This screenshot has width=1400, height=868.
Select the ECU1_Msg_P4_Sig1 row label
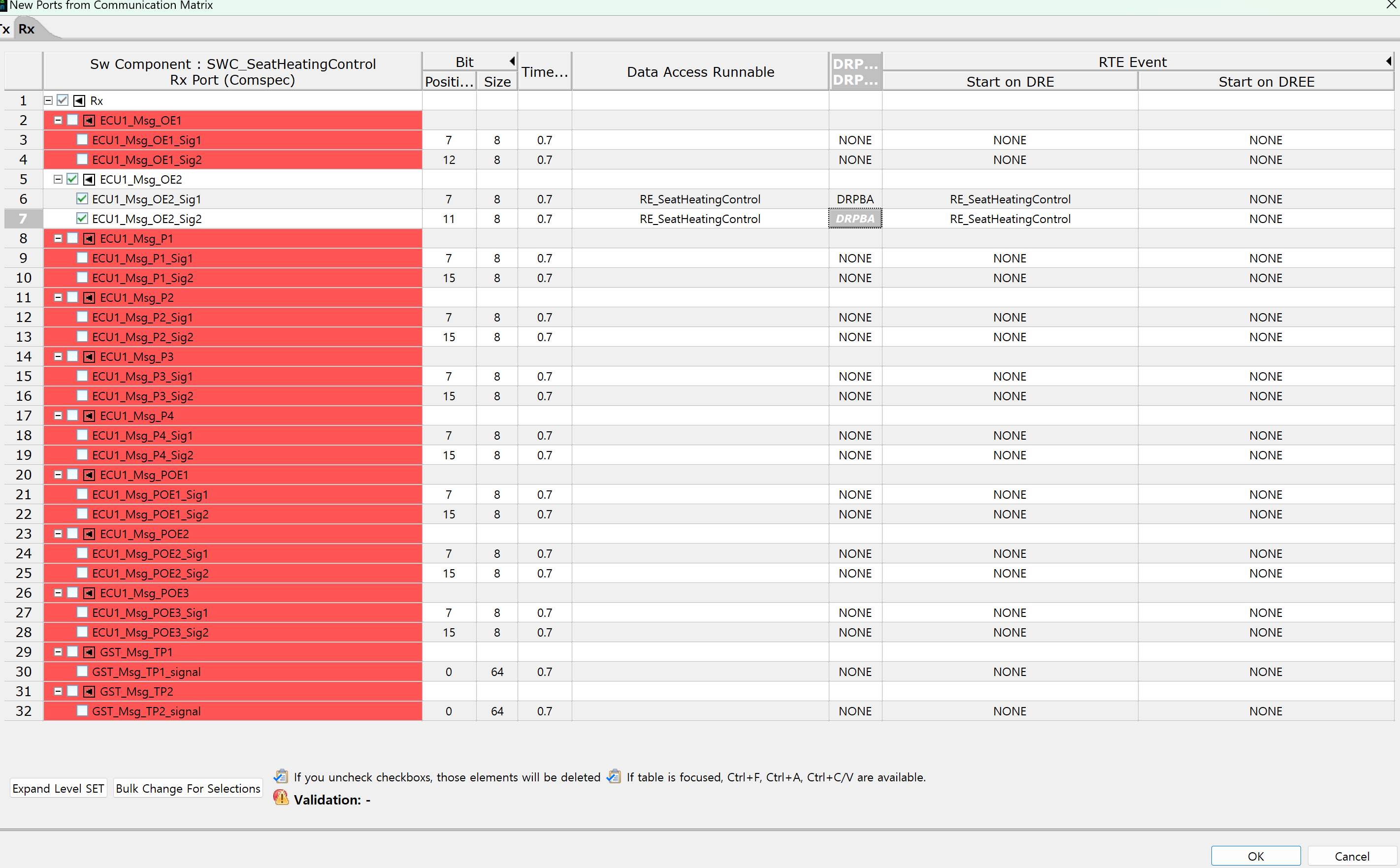click(x=142, y=436)
